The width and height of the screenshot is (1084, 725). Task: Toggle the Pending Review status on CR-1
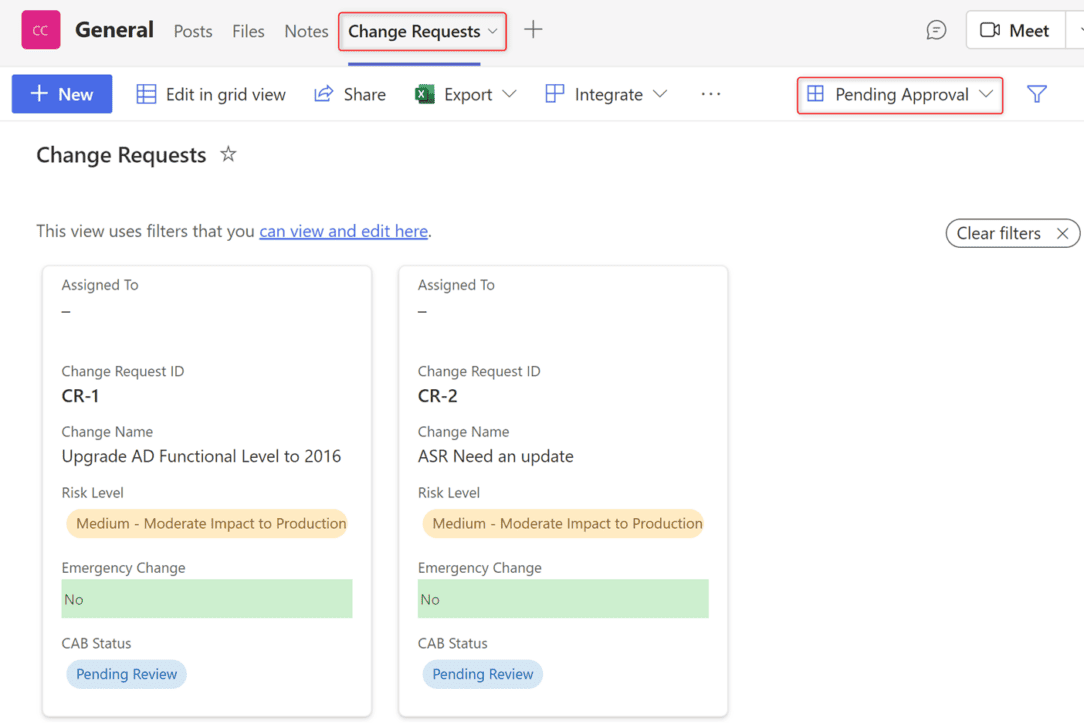pyautogui.click(x=126, y=674)
